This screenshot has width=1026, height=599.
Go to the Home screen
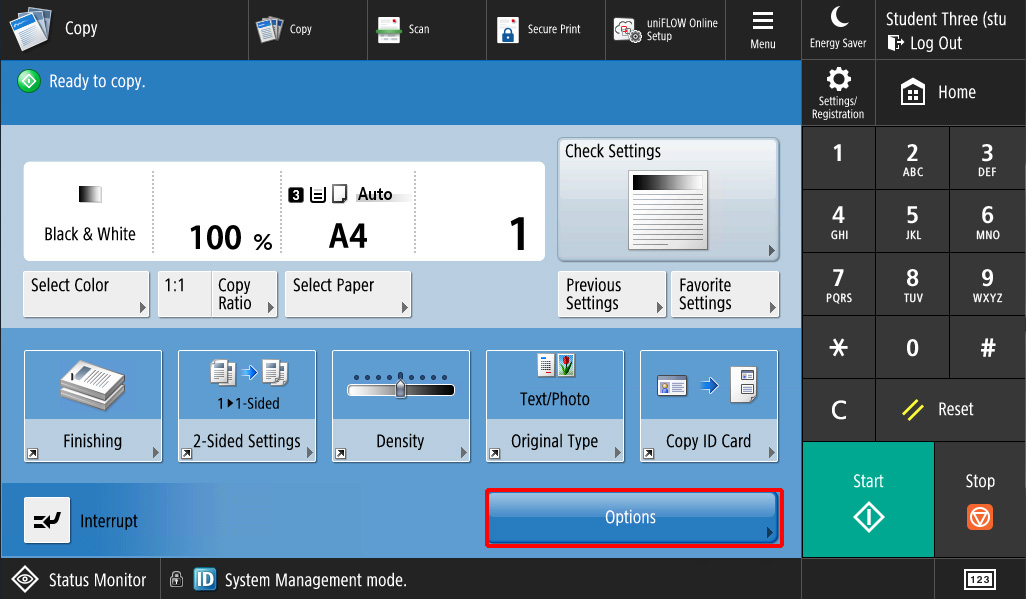[939, 93]
